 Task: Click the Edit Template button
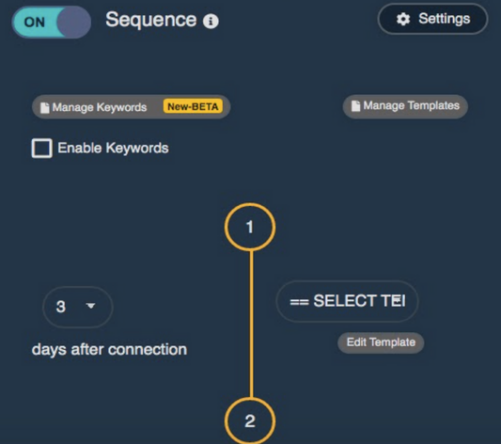[x=381, y=342]
